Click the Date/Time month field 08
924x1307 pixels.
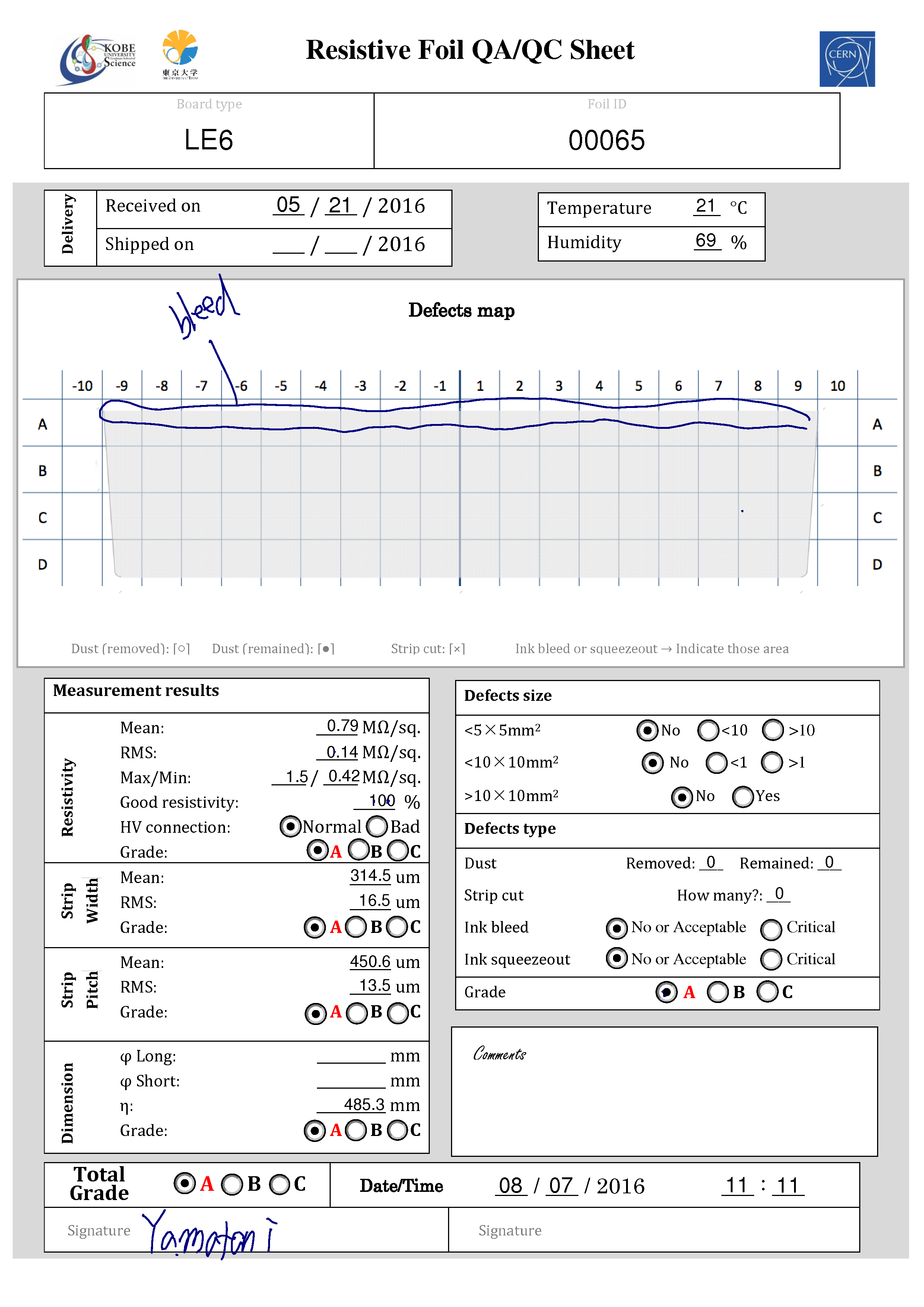coord(511,1186)
